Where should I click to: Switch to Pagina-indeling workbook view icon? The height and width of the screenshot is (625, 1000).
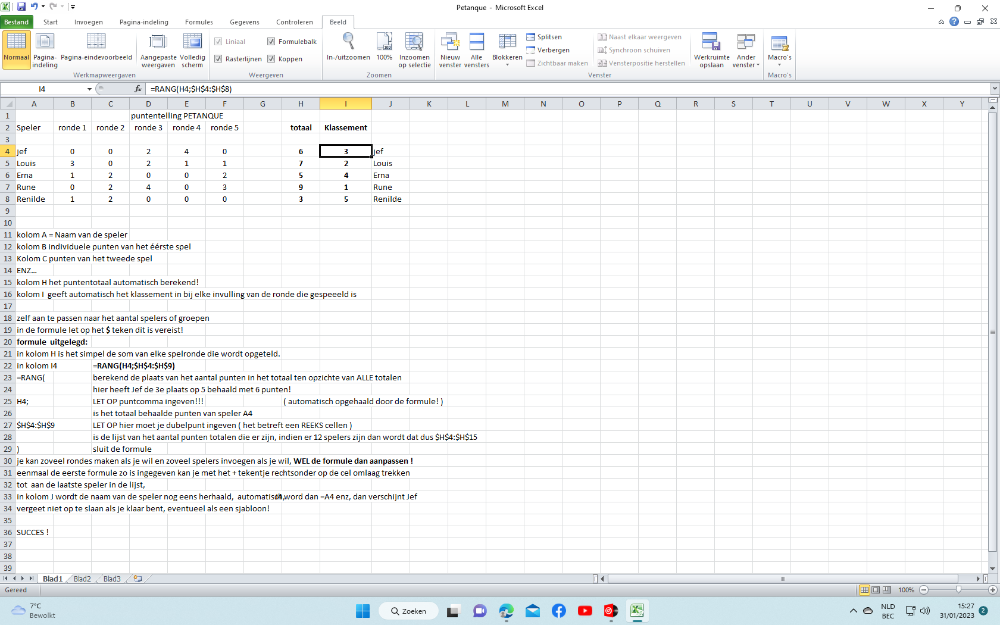point(44,42)
